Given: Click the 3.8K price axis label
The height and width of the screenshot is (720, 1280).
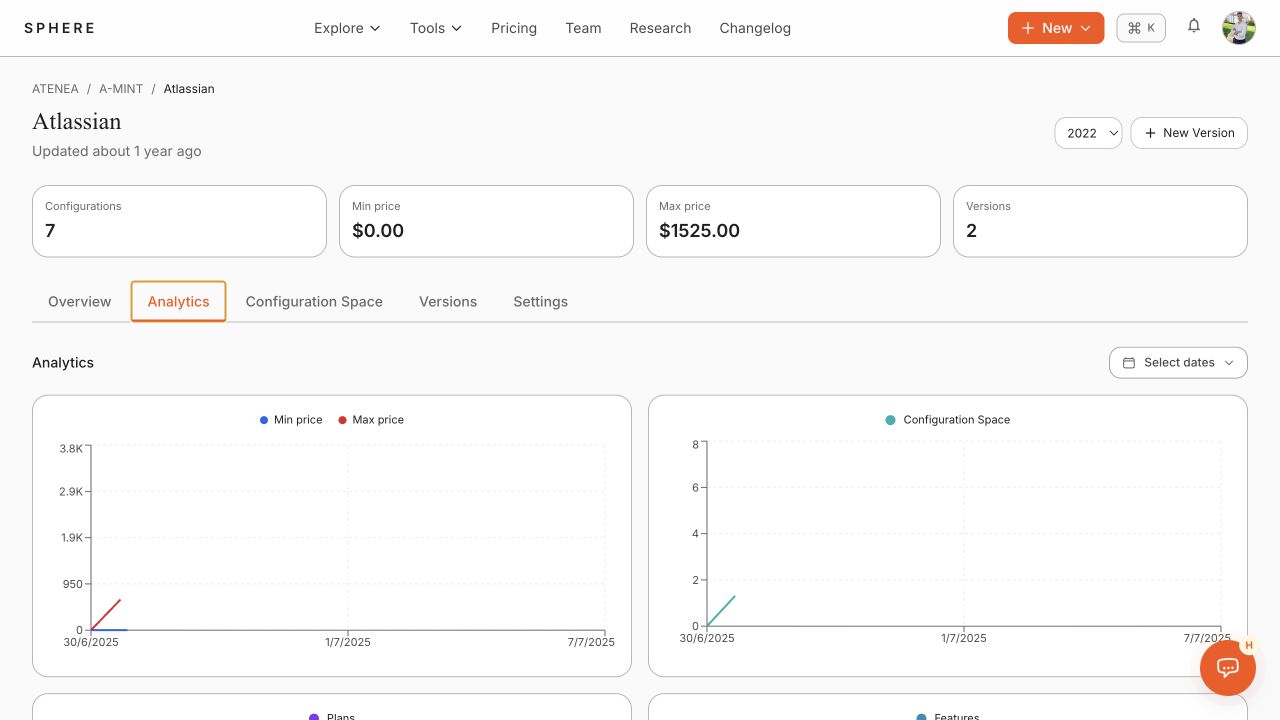Looking at the screenshot, I should pos(71,448).
